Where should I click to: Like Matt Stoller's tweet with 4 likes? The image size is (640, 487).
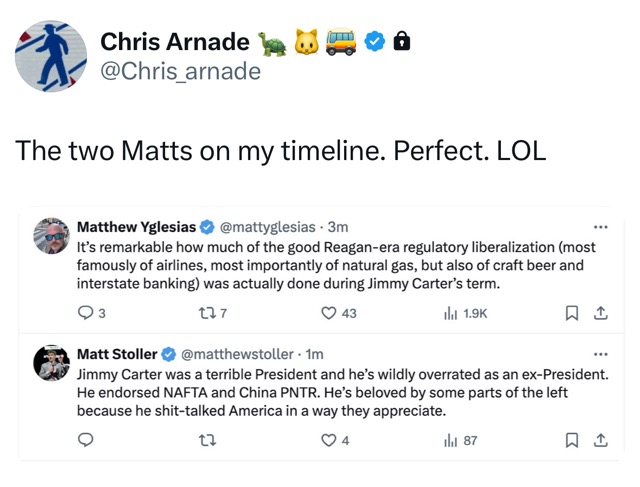coord(329,440)
